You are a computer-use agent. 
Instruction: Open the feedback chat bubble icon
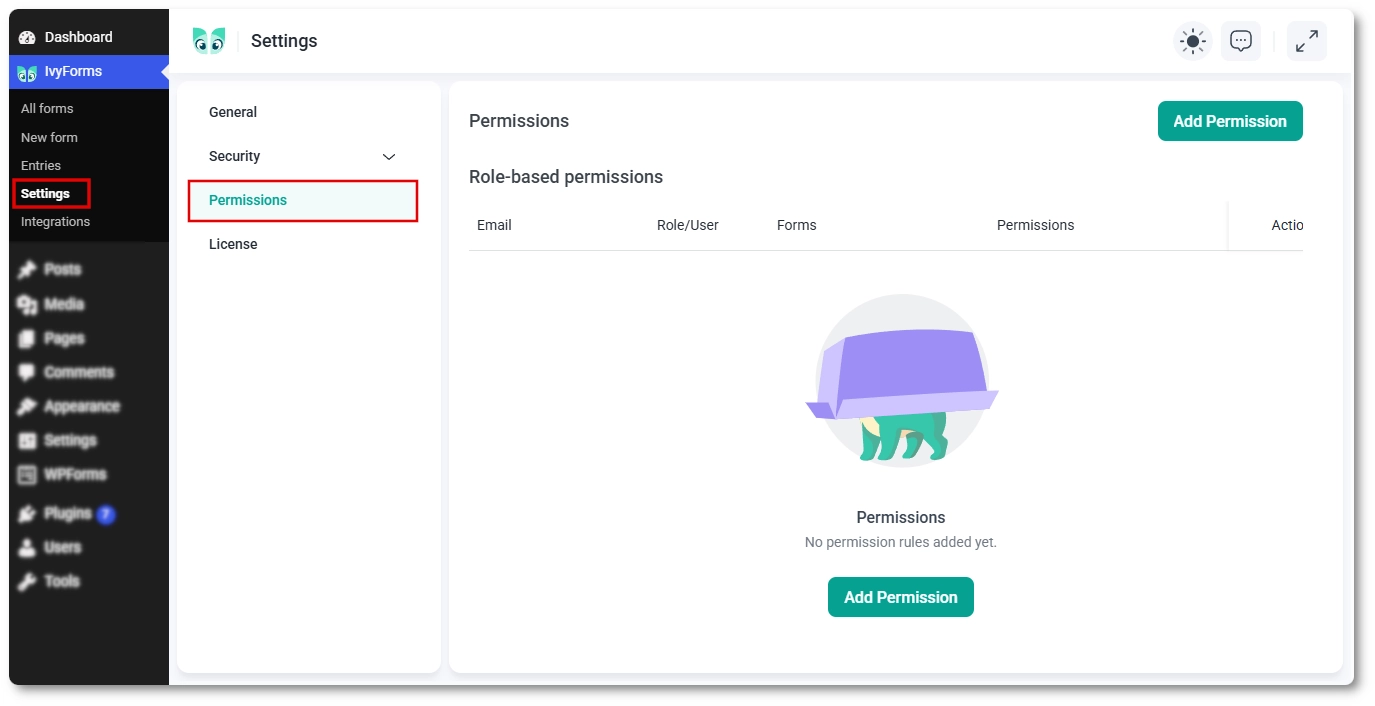tap(1241, 41)
